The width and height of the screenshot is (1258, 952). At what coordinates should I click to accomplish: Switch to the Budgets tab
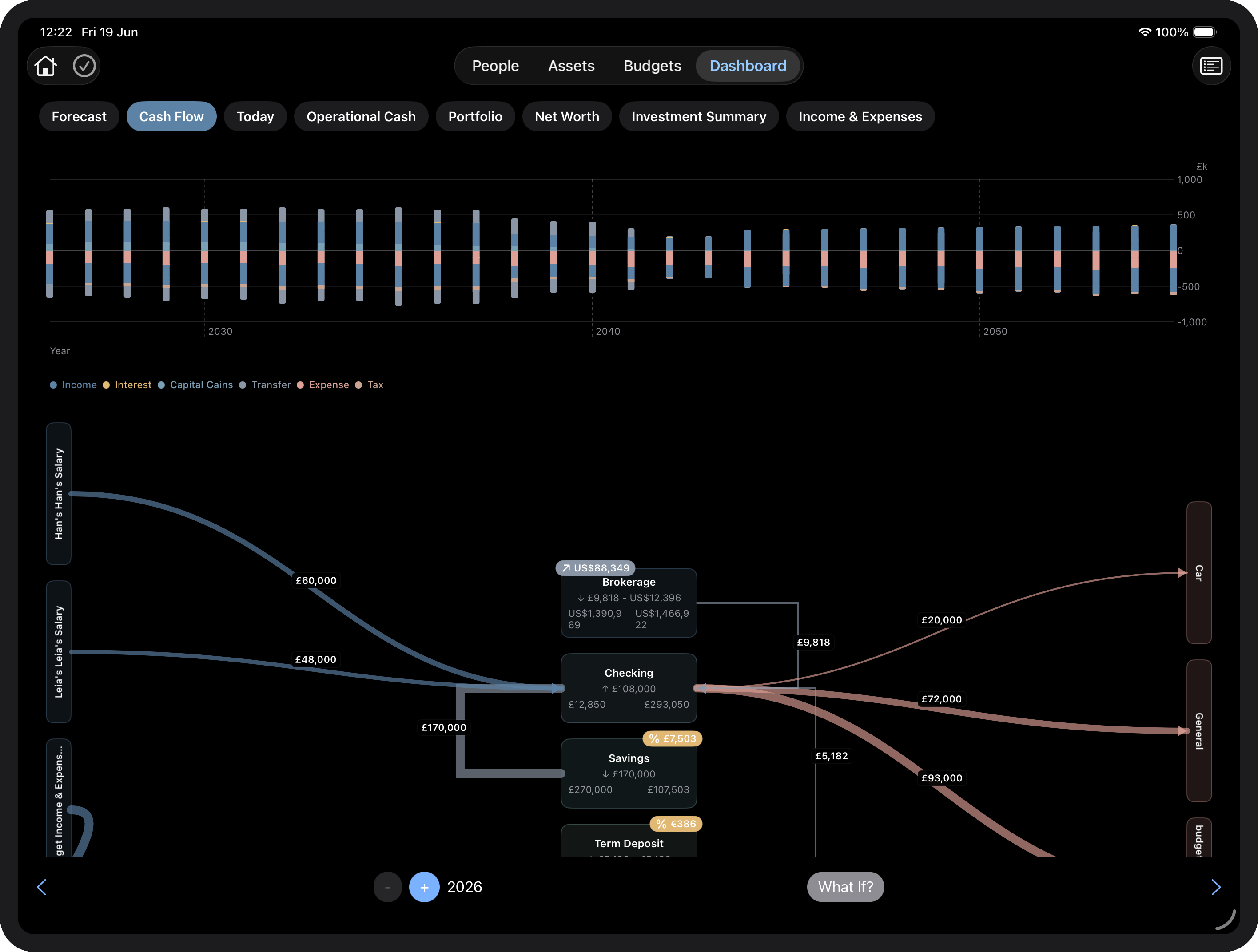point(652,66)
